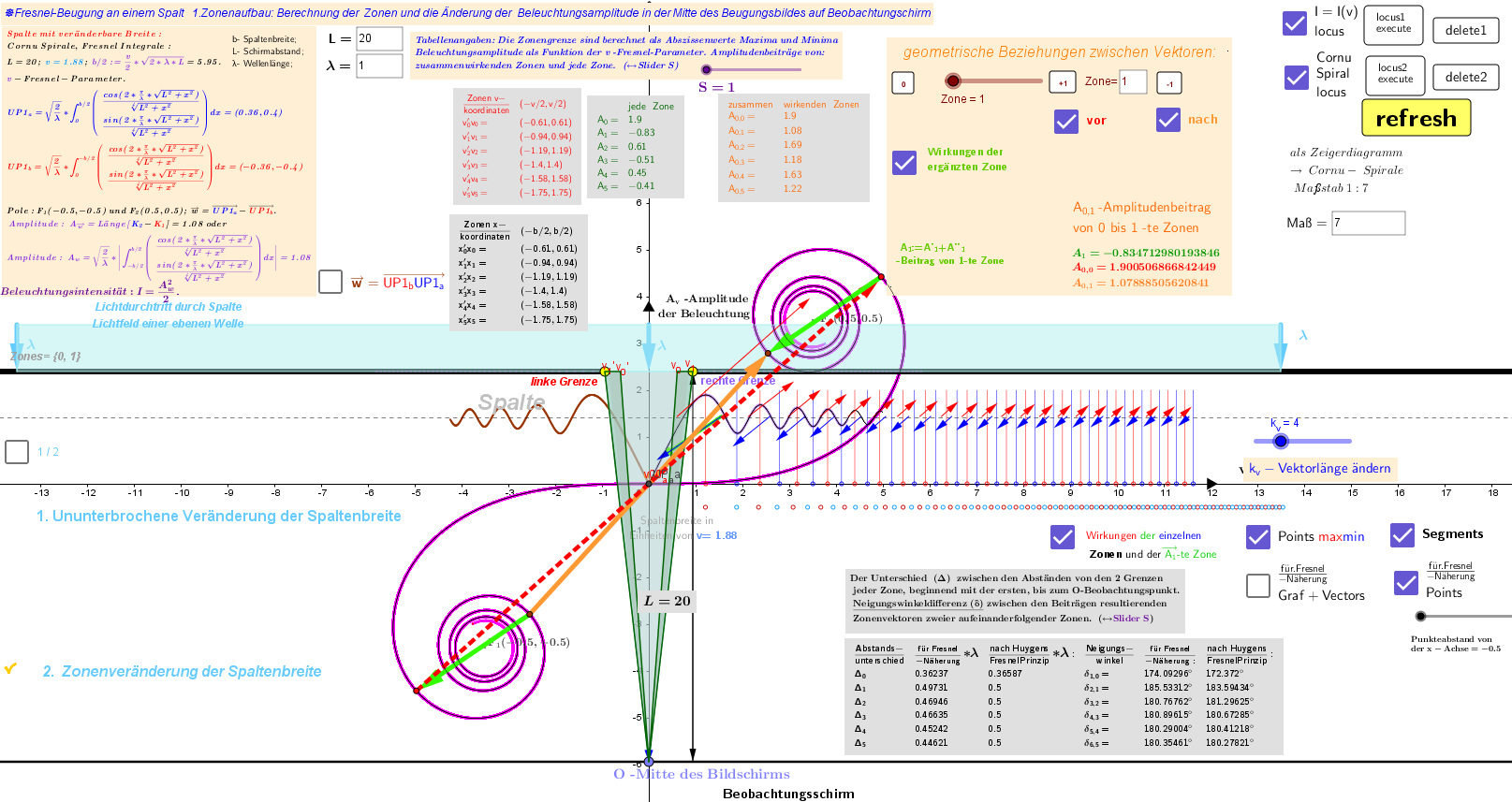Screen dimensions: 1512x802
Task: Focus the 'Zone=' input box
Action: coord(1133,82)
